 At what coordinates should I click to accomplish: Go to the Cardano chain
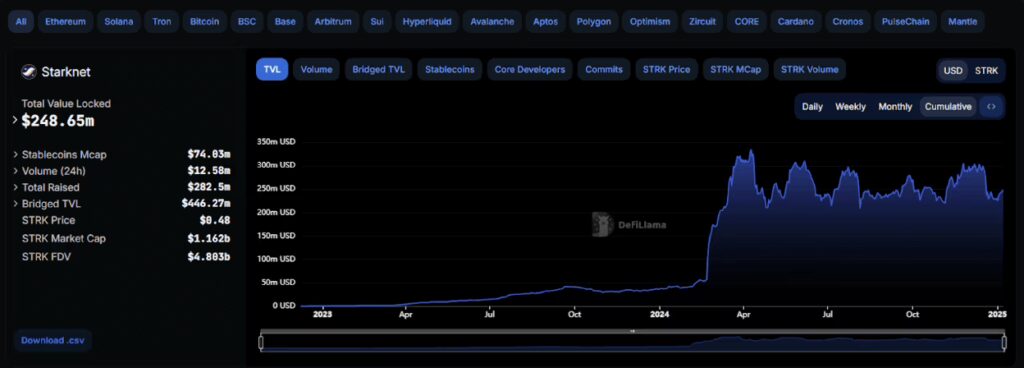[x=795, y=22]
